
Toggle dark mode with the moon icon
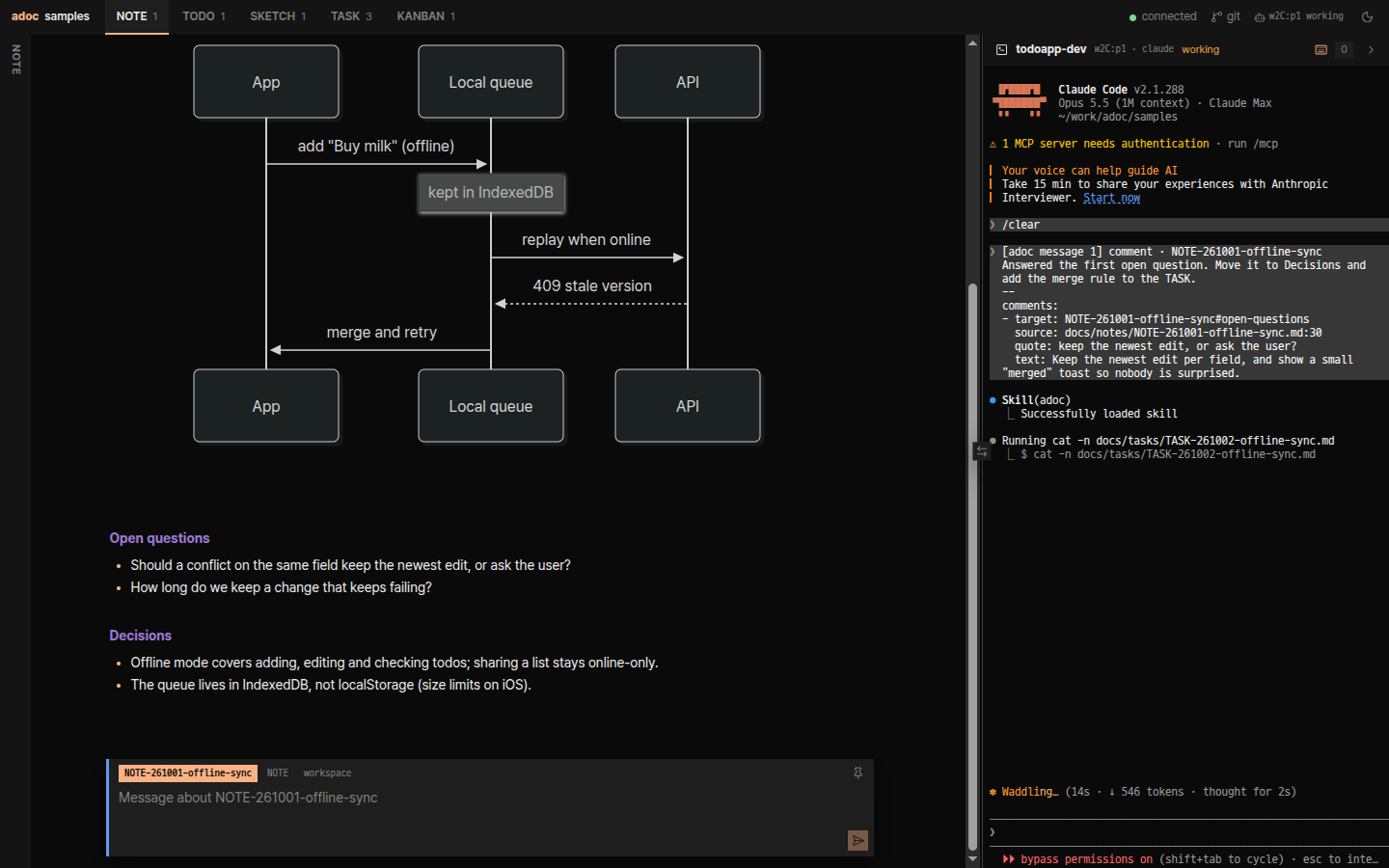[1367, 16]
